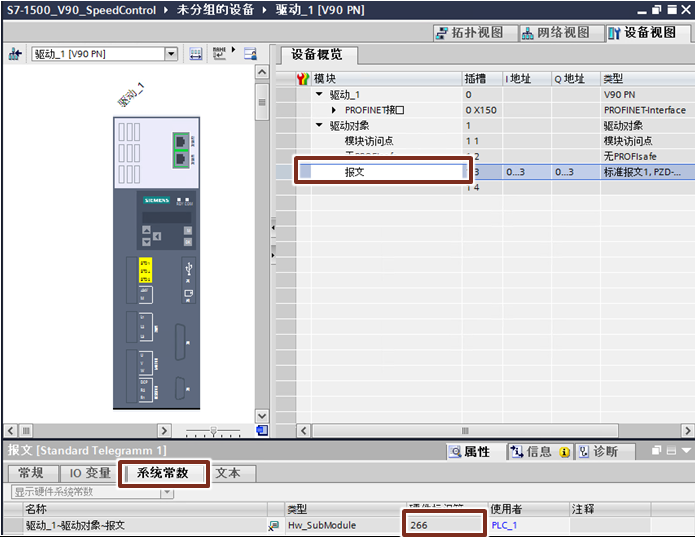Viewport: 695px width, 539px height.
Task: Select the 模块访问点 module row
Action: pyautogui.click(x=369, y=141)
